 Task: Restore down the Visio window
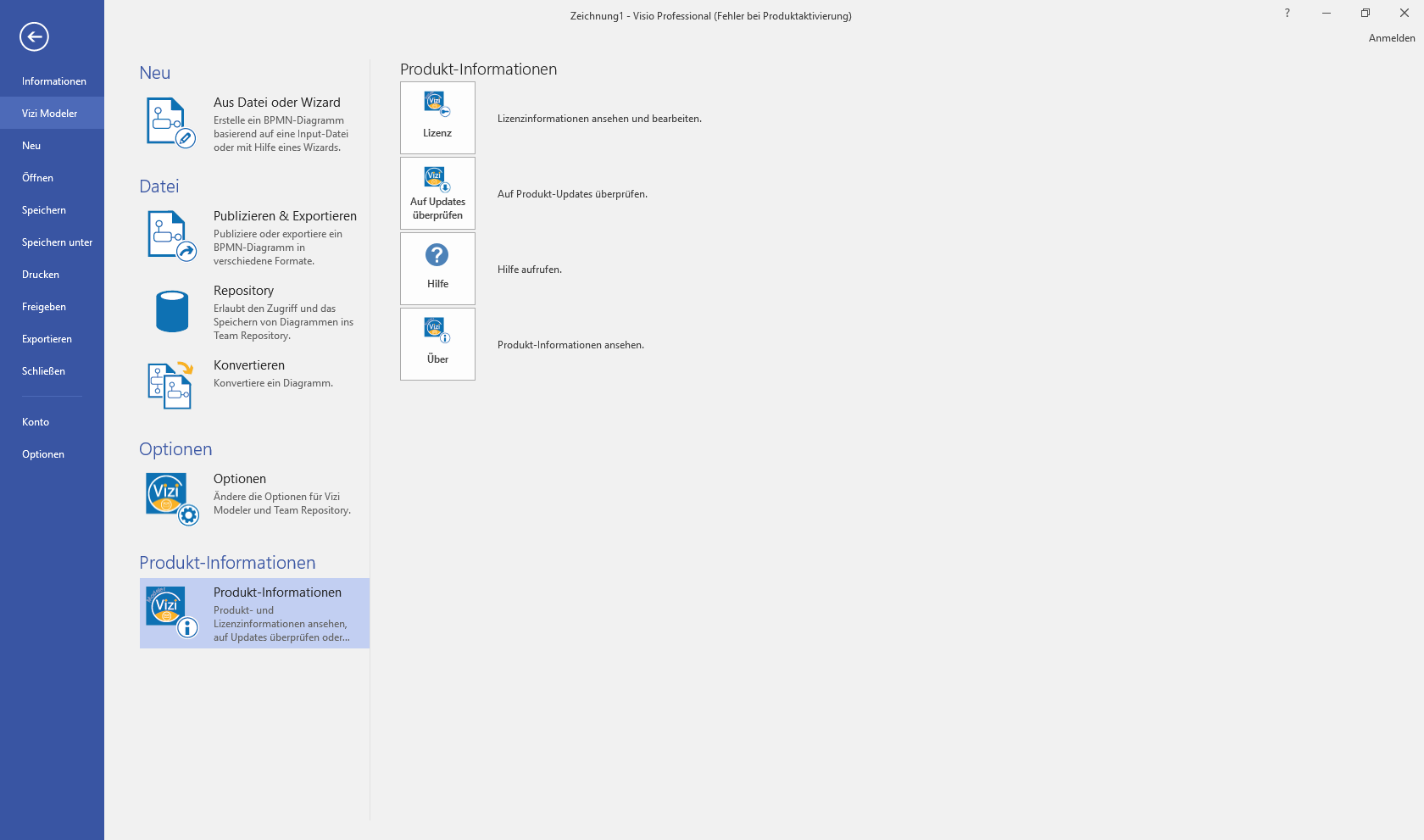click(1366, 13)
